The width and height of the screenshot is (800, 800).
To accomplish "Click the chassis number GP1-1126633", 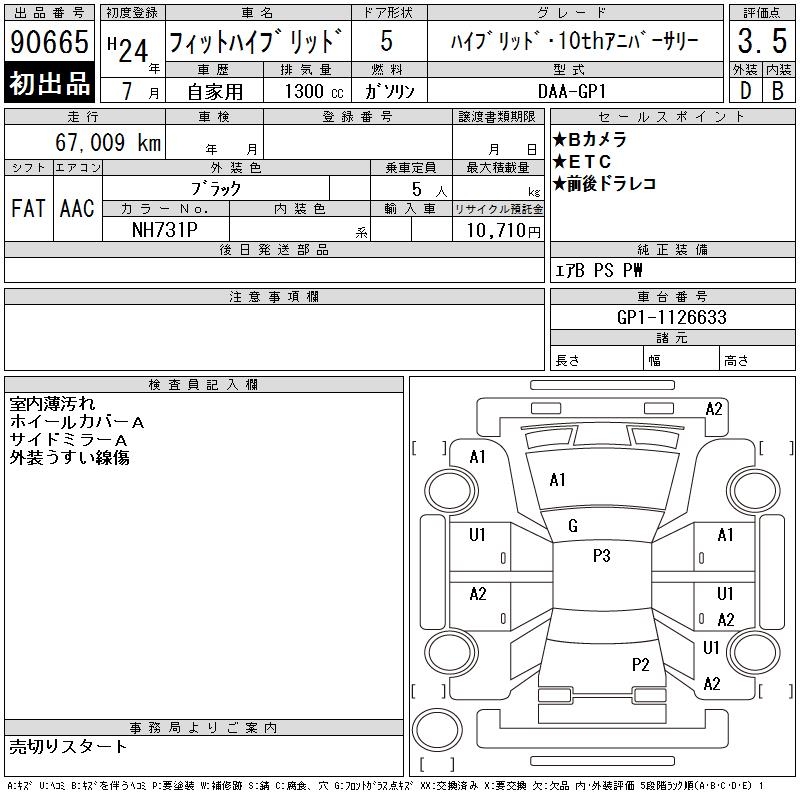I will tap(672, 317).
